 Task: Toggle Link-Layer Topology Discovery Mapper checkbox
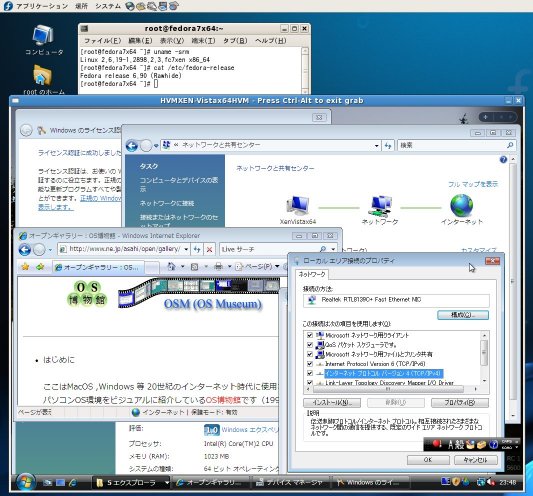[x=309, y=382]
